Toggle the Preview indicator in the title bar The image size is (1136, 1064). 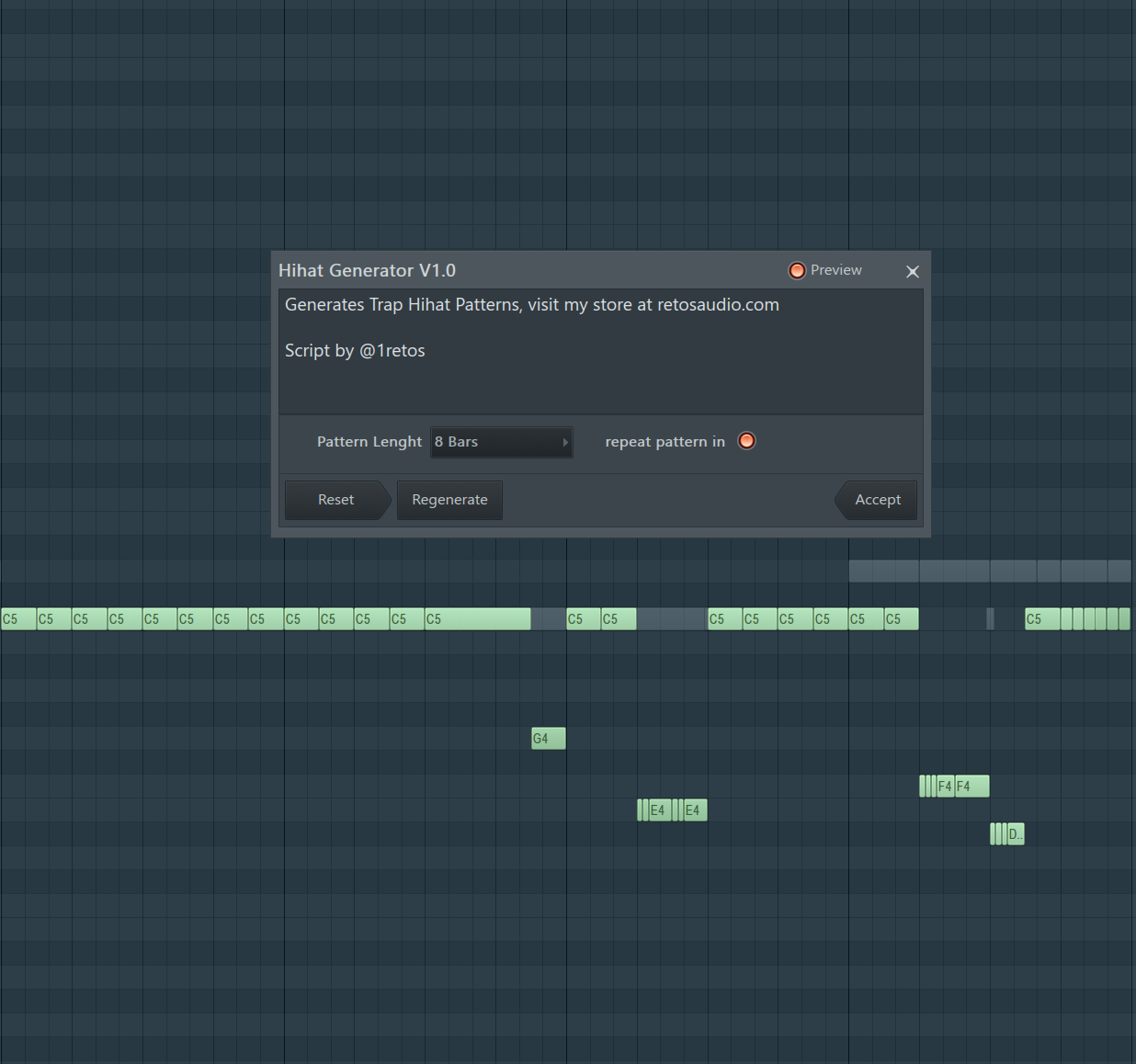[x=797, y=270]
